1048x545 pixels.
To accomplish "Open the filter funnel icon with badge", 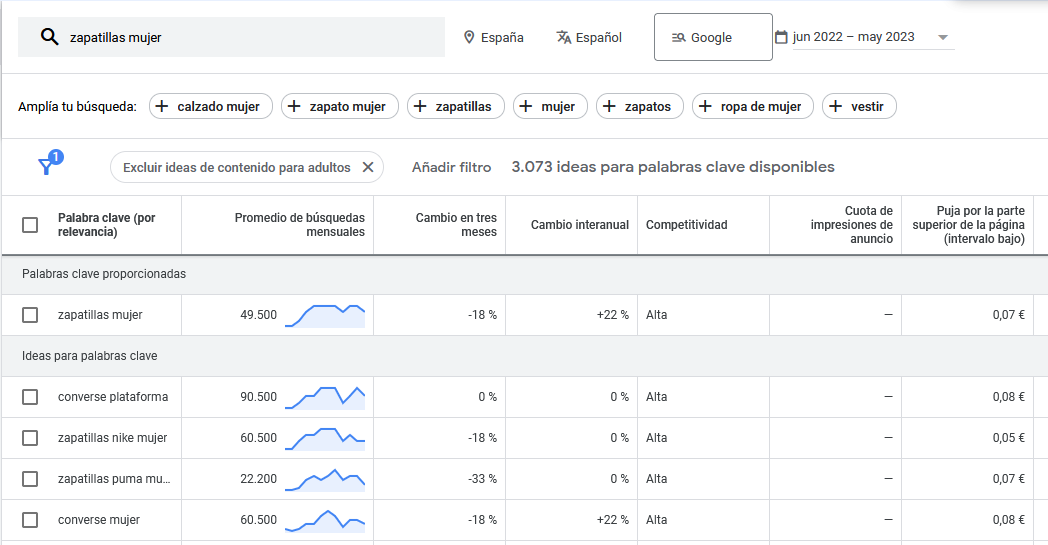I will coord(49,162).
